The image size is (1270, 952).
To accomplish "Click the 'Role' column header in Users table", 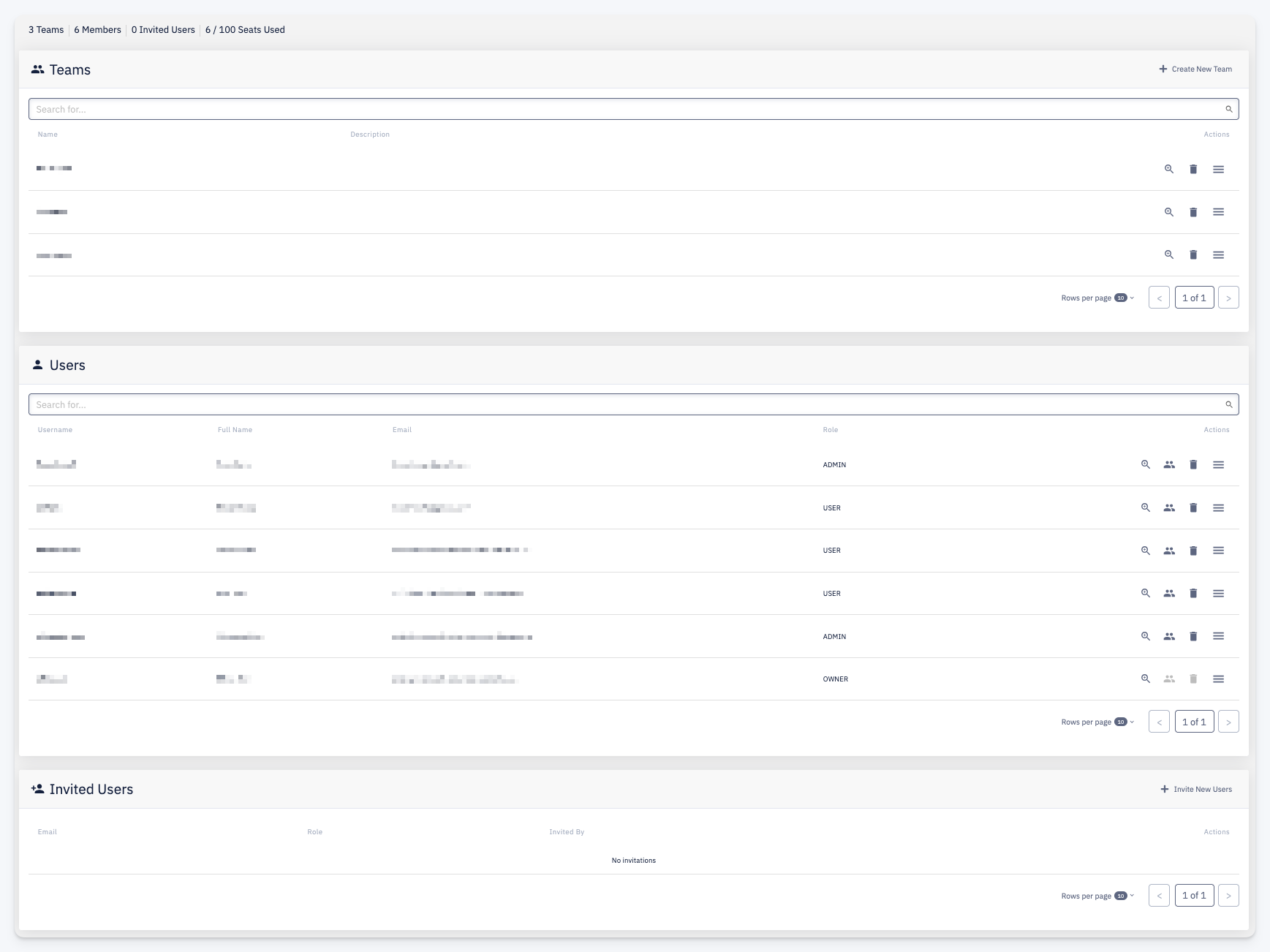I will tap(830, 430).
